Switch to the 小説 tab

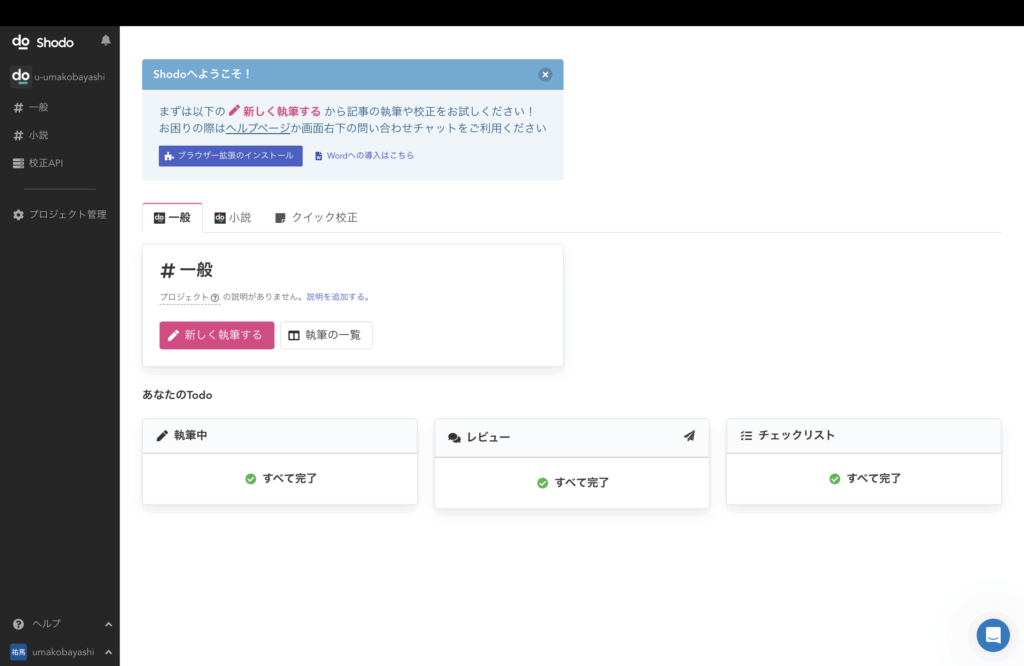[x=233, y=217]
